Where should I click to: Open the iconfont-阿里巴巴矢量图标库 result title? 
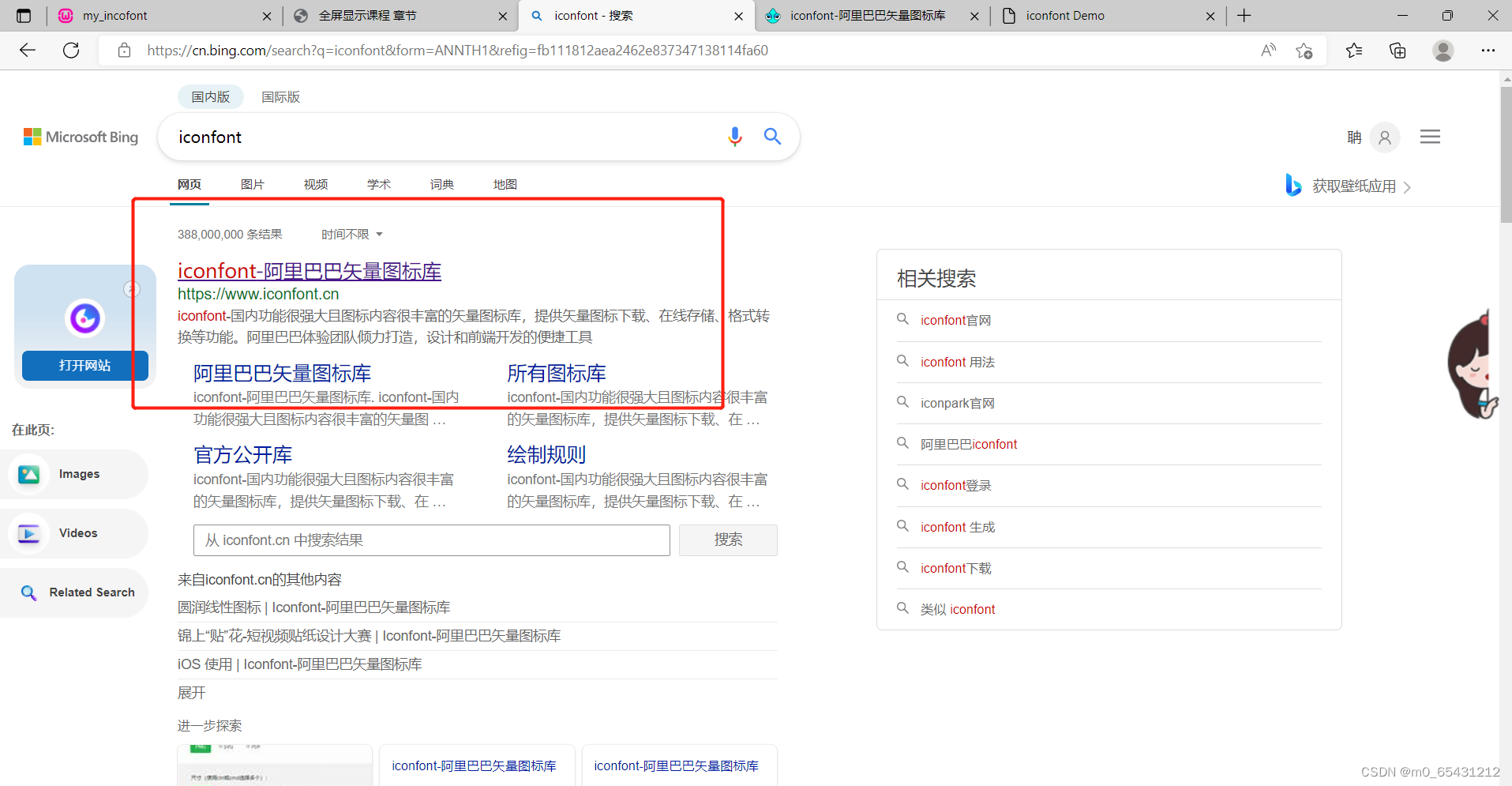click(x=310, y=271)
